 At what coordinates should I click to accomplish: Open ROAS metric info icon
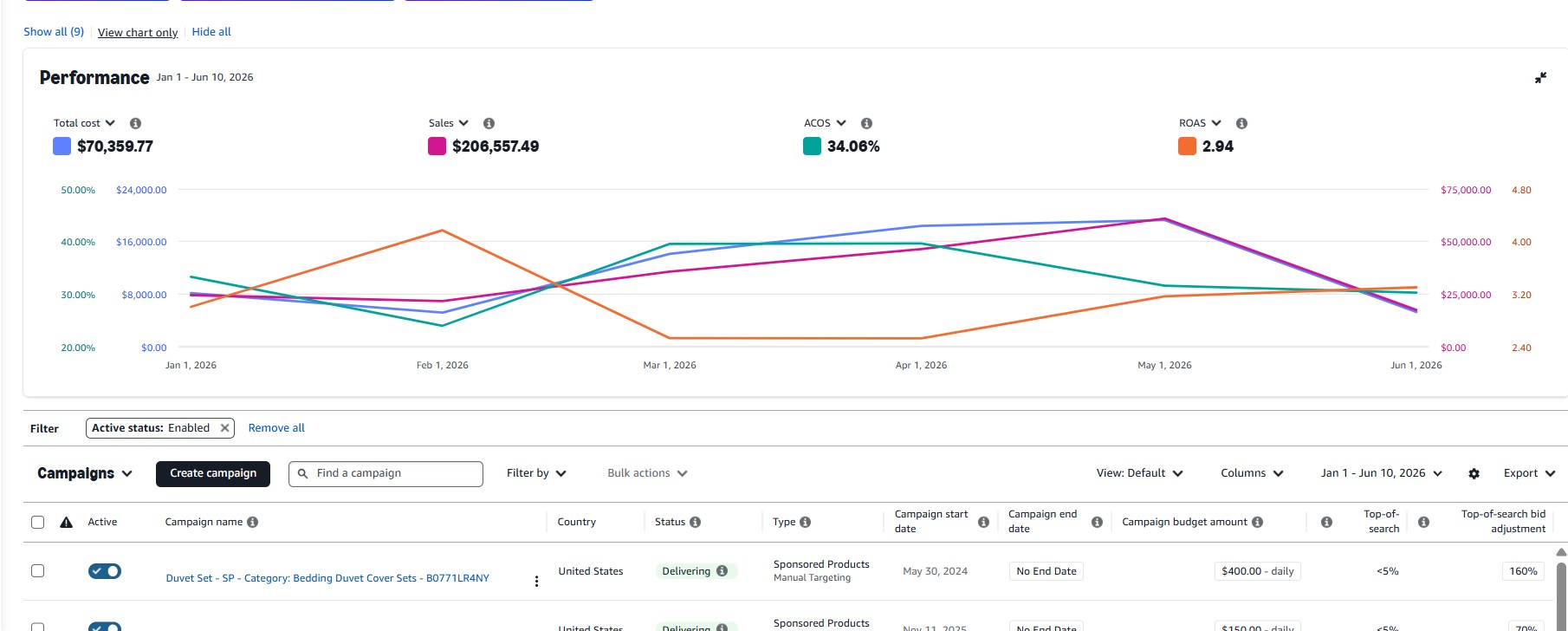[1241, 123]
